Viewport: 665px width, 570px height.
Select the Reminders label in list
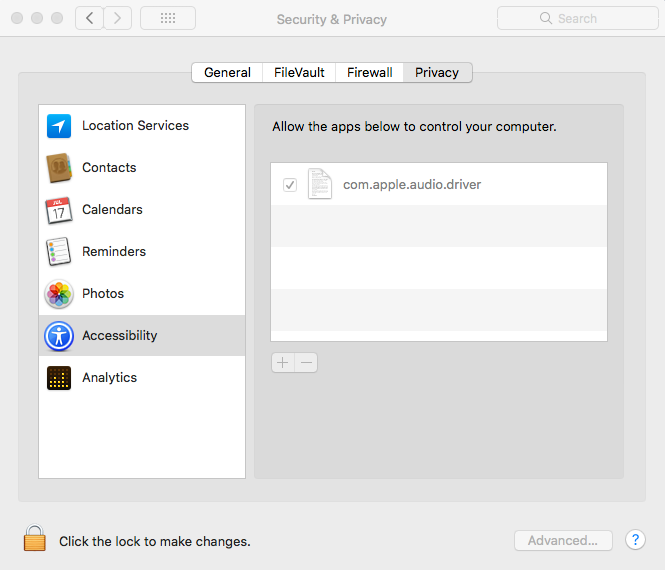pyautogui.click(x=114, y=251)
